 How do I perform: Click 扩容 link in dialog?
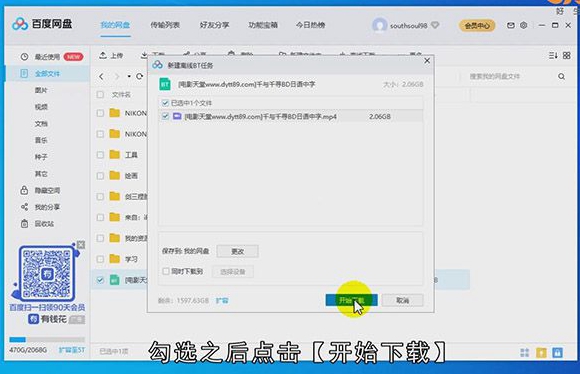point(222,300)
